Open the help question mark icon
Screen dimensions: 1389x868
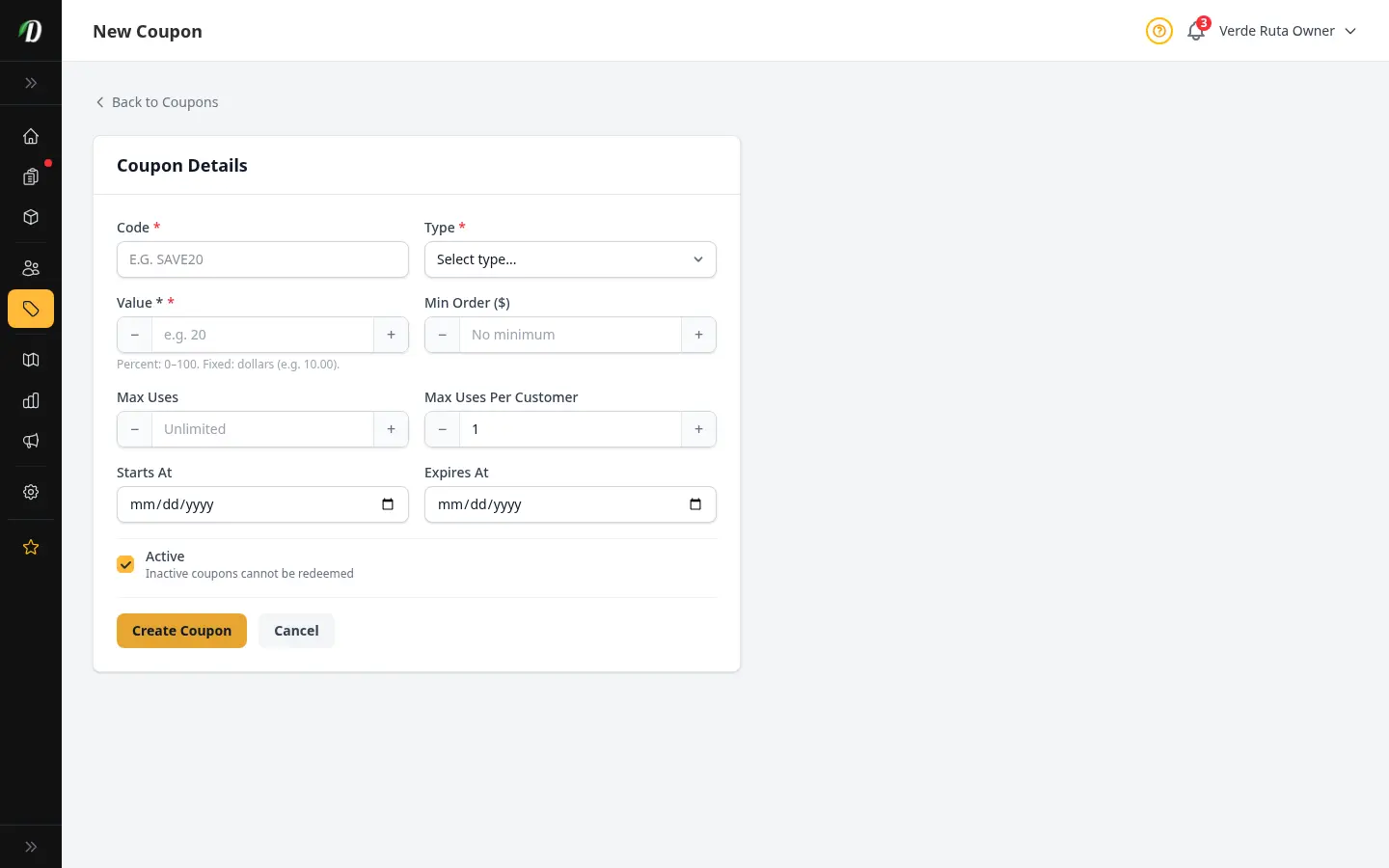point(1159,31)
